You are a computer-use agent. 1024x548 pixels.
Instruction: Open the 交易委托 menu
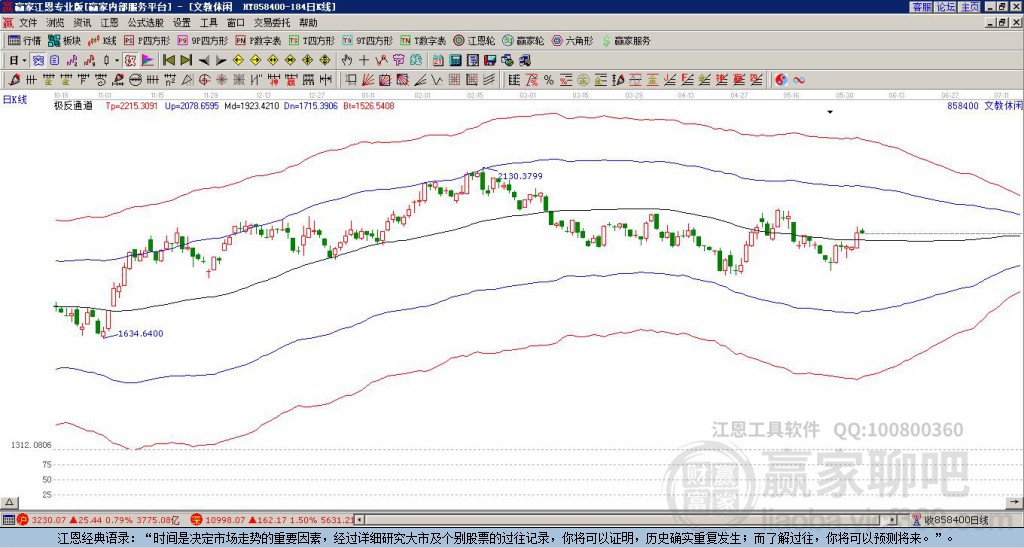tap(272, 23)
